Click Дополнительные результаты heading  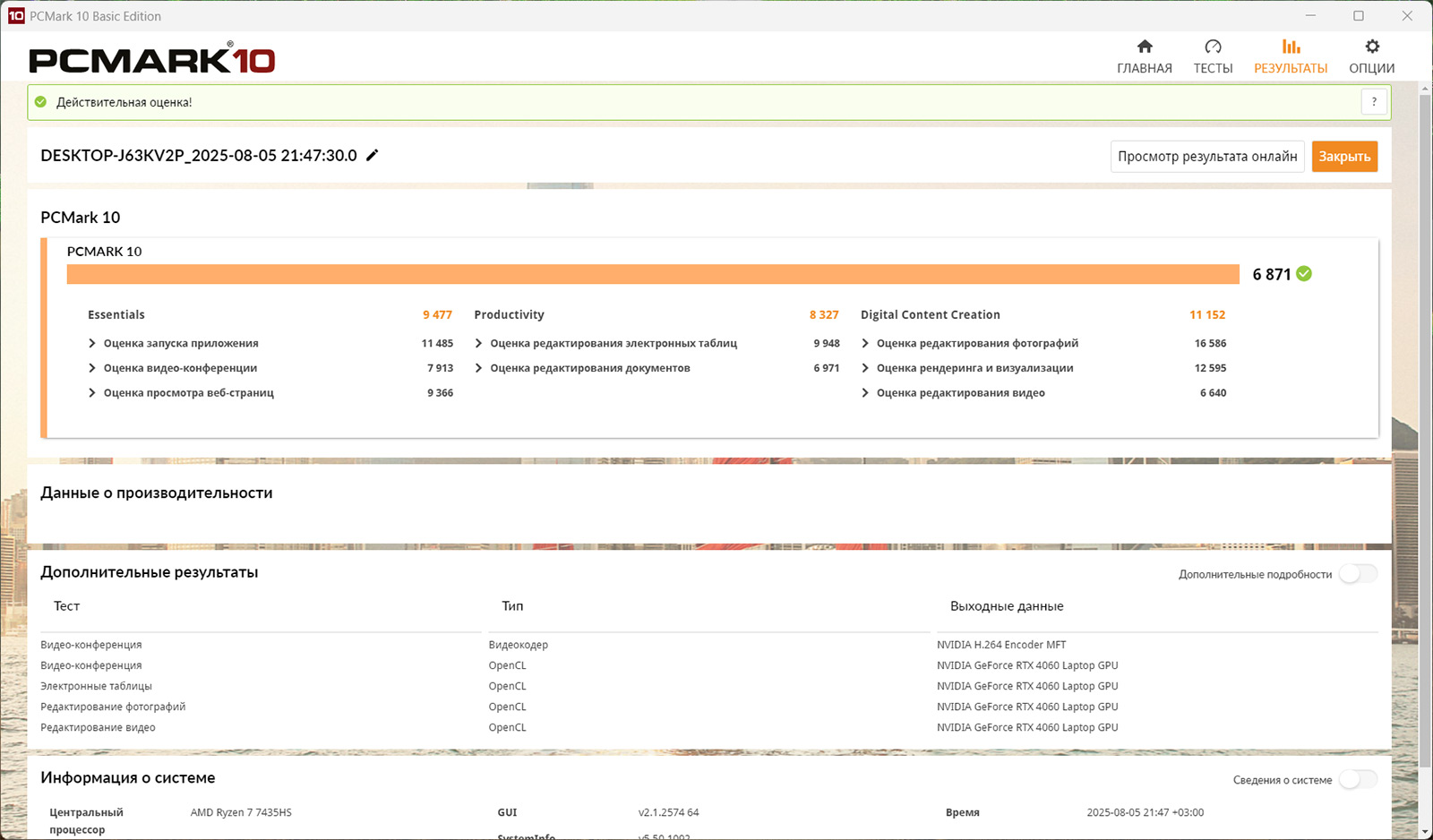(150, 572)
